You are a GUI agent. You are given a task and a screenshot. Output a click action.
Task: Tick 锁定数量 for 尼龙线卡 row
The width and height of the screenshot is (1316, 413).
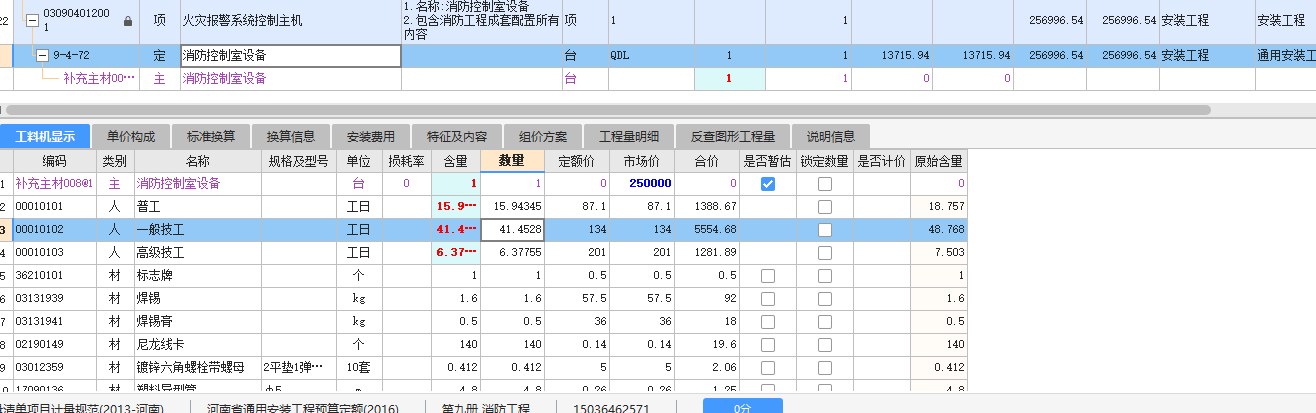click(x=825, y=345)
